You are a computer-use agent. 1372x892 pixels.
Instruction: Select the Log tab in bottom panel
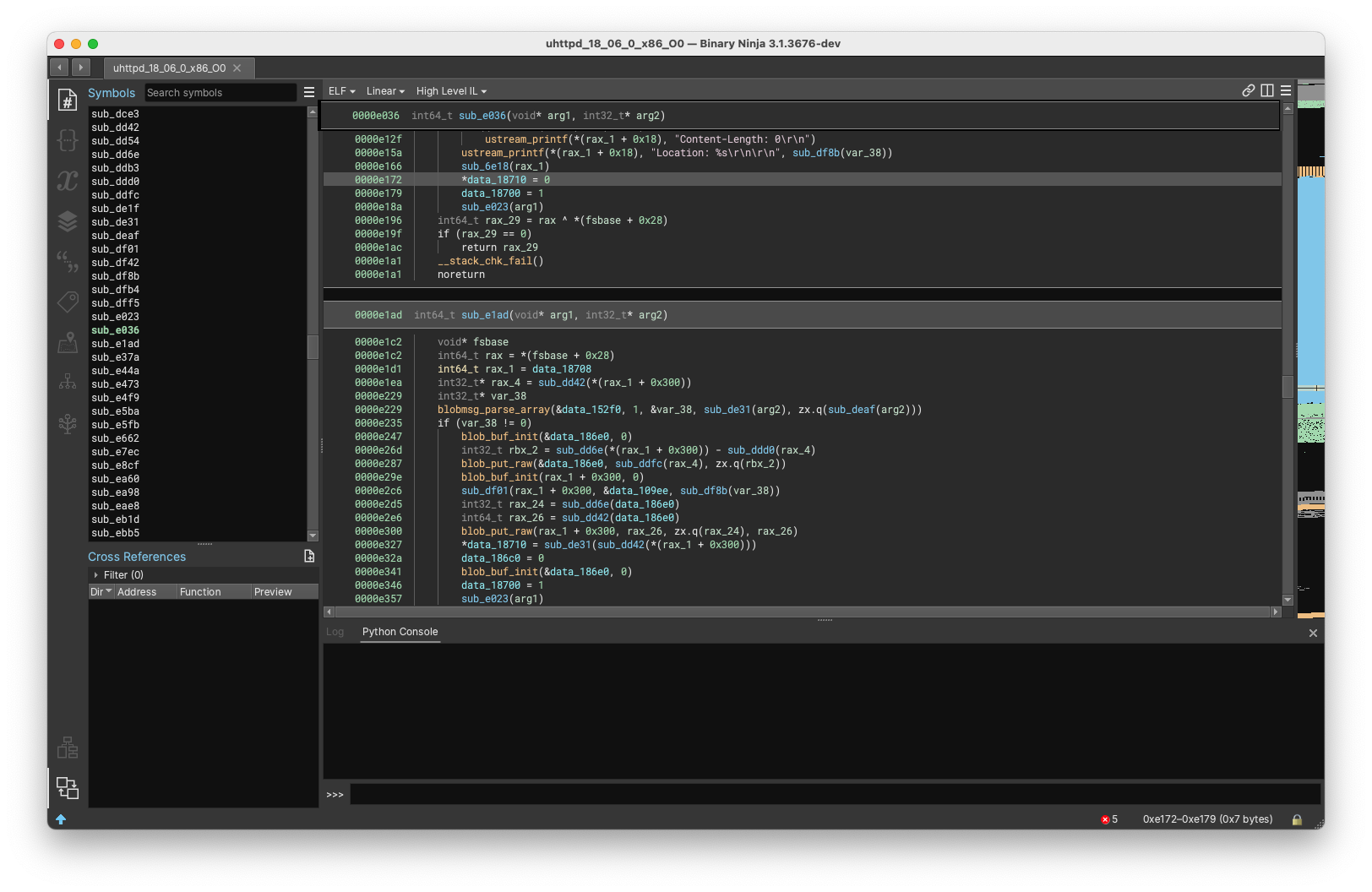click(x=335, y=631)
